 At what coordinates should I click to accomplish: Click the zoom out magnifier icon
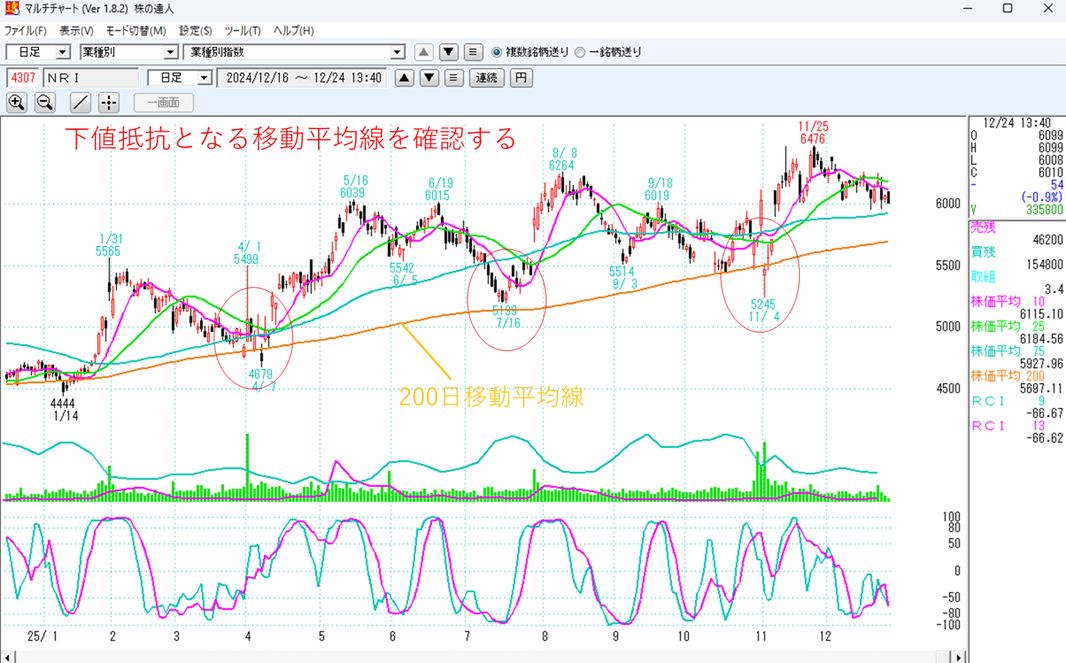tap(45, 102)
